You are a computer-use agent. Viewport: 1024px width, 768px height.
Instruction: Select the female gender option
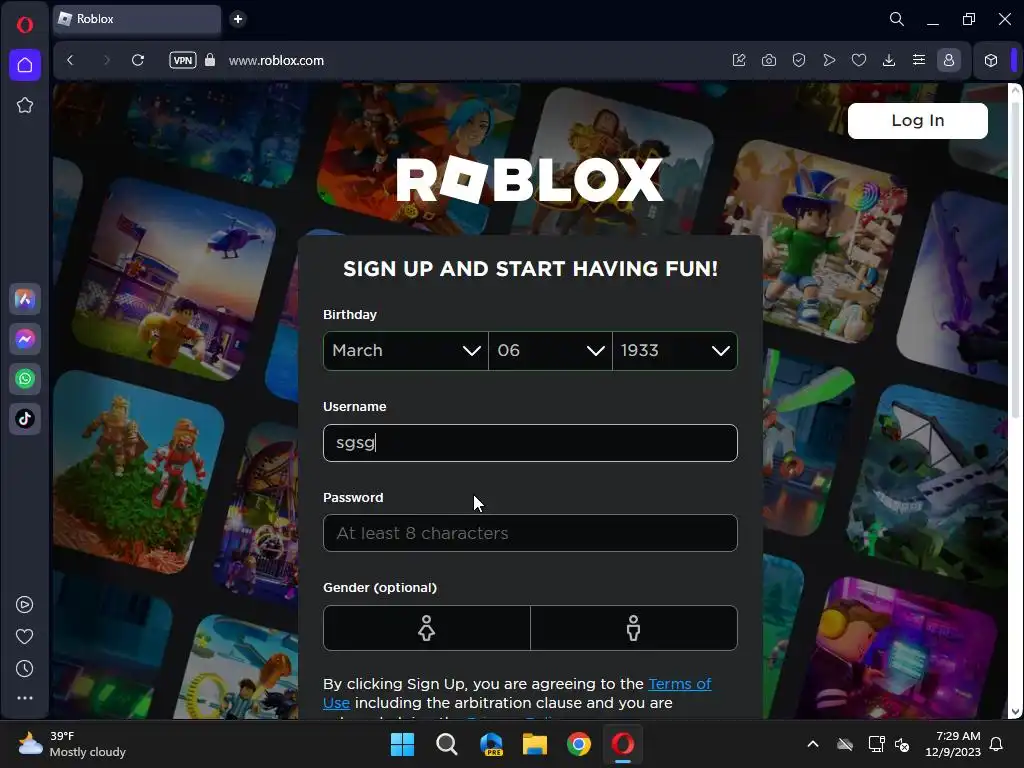click(x=426, y=628)
